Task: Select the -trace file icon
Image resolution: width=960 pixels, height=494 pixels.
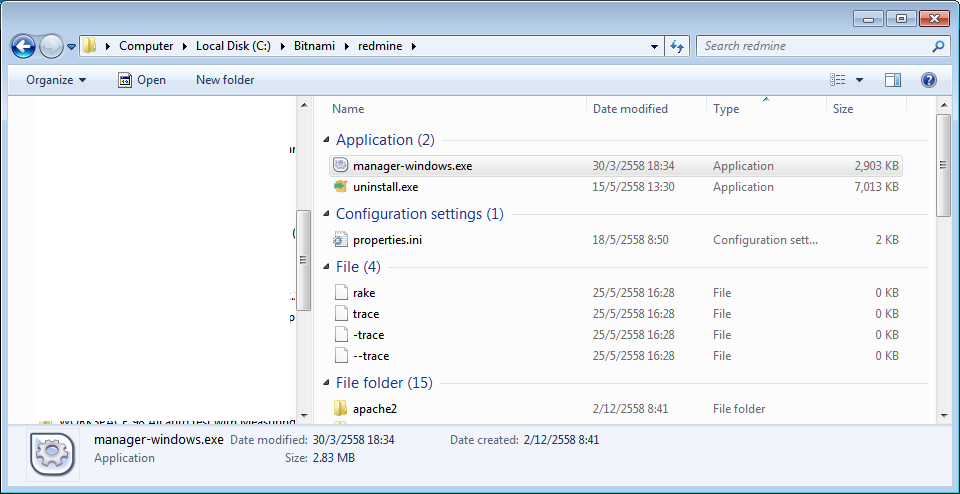Action: 341,335
